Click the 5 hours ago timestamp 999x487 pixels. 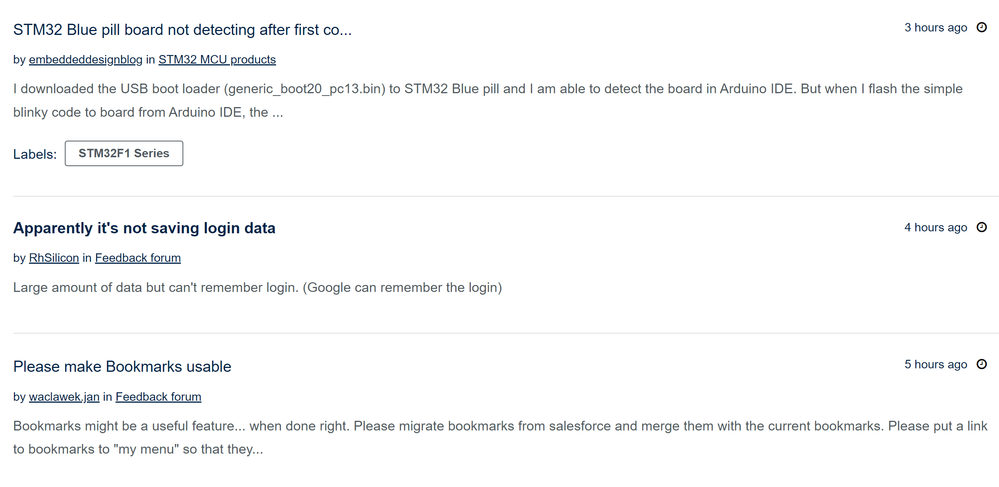pos(935,365)
